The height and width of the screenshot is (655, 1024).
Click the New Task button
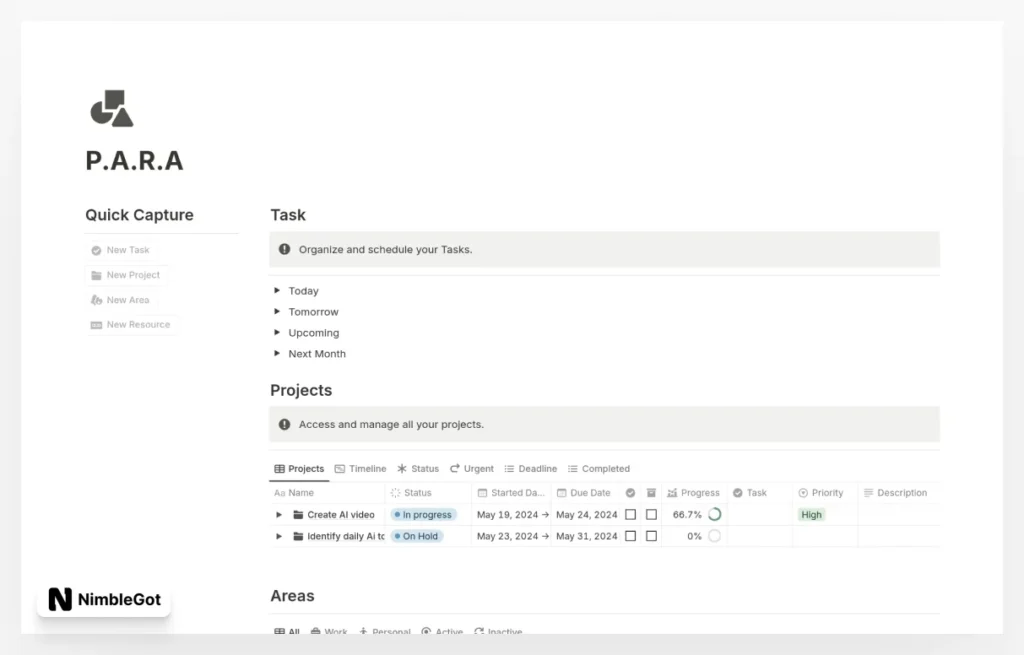coord(125,250)
